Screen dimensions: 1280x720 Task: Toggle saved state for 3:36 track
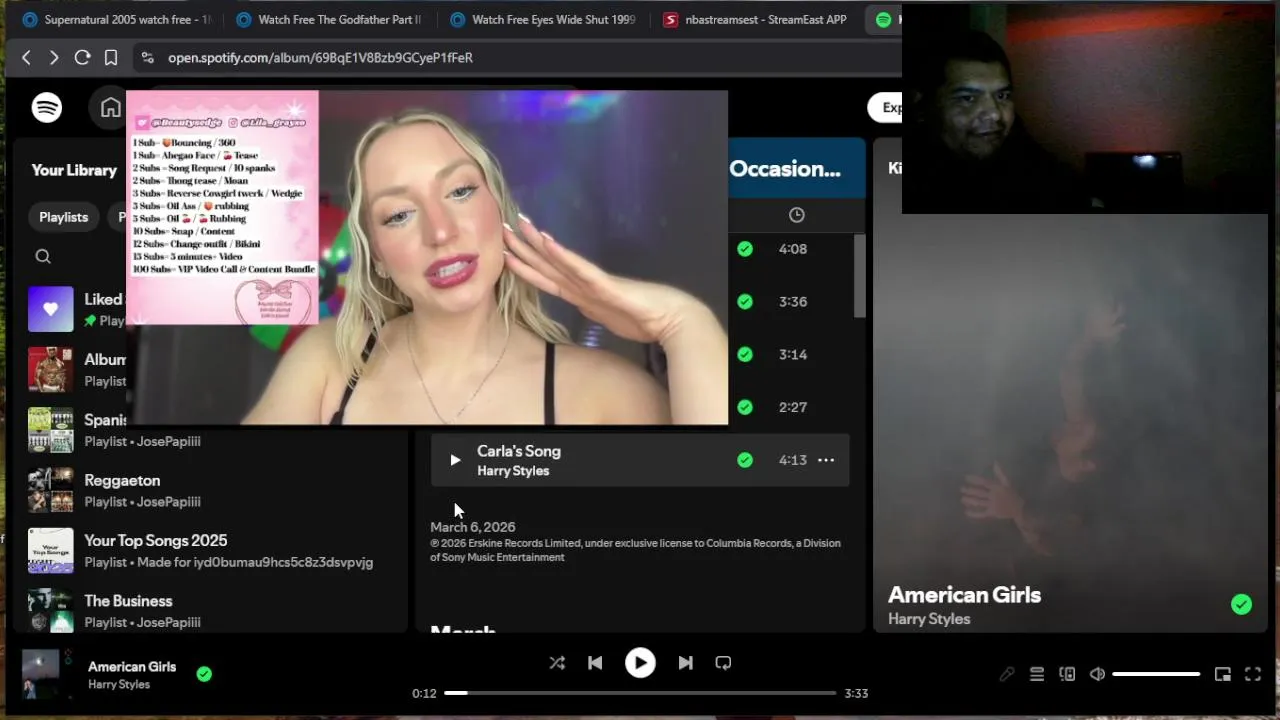point(745,301)
